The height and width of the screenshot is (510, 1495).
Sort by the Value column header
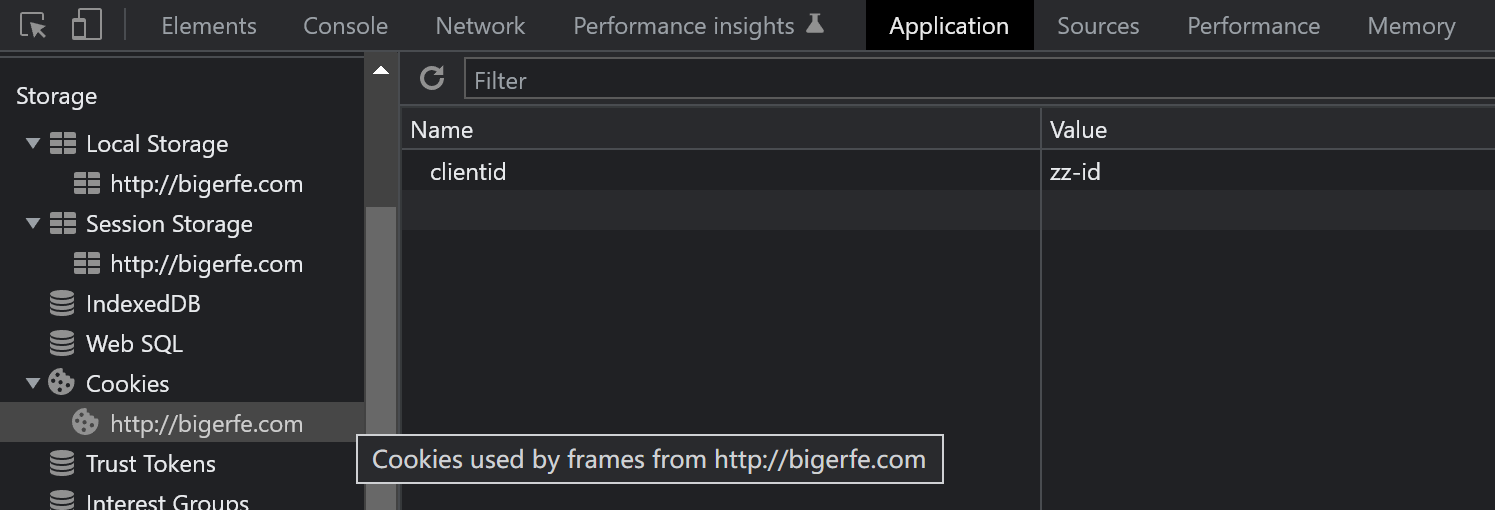coord(1267,130)
